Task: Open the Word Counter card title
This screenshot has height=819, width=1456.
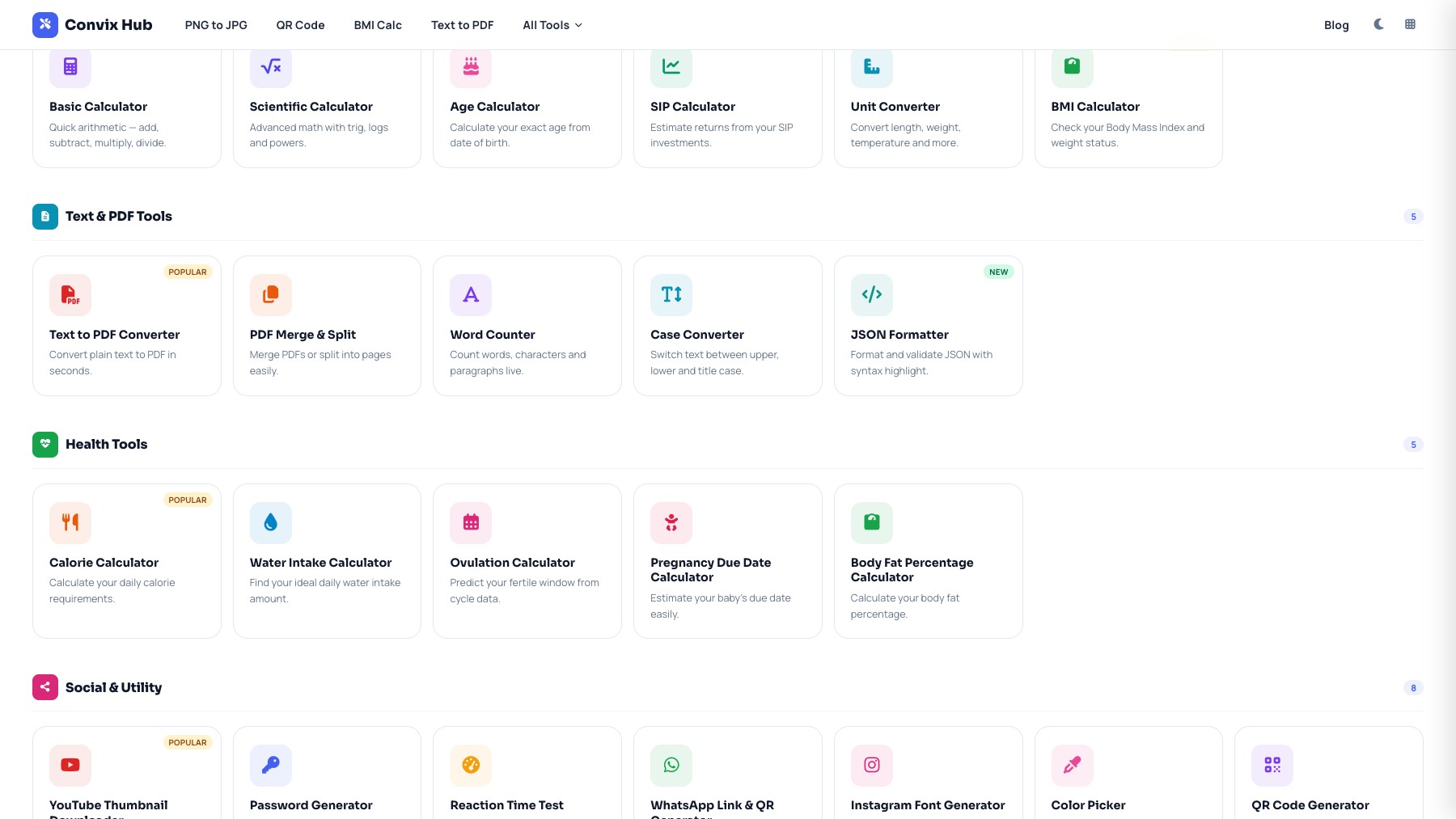Action: (x=493, y=335)
